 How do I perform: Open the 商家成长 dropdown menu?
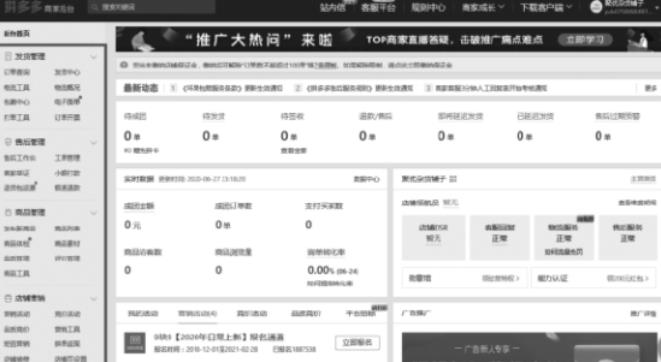483,7
